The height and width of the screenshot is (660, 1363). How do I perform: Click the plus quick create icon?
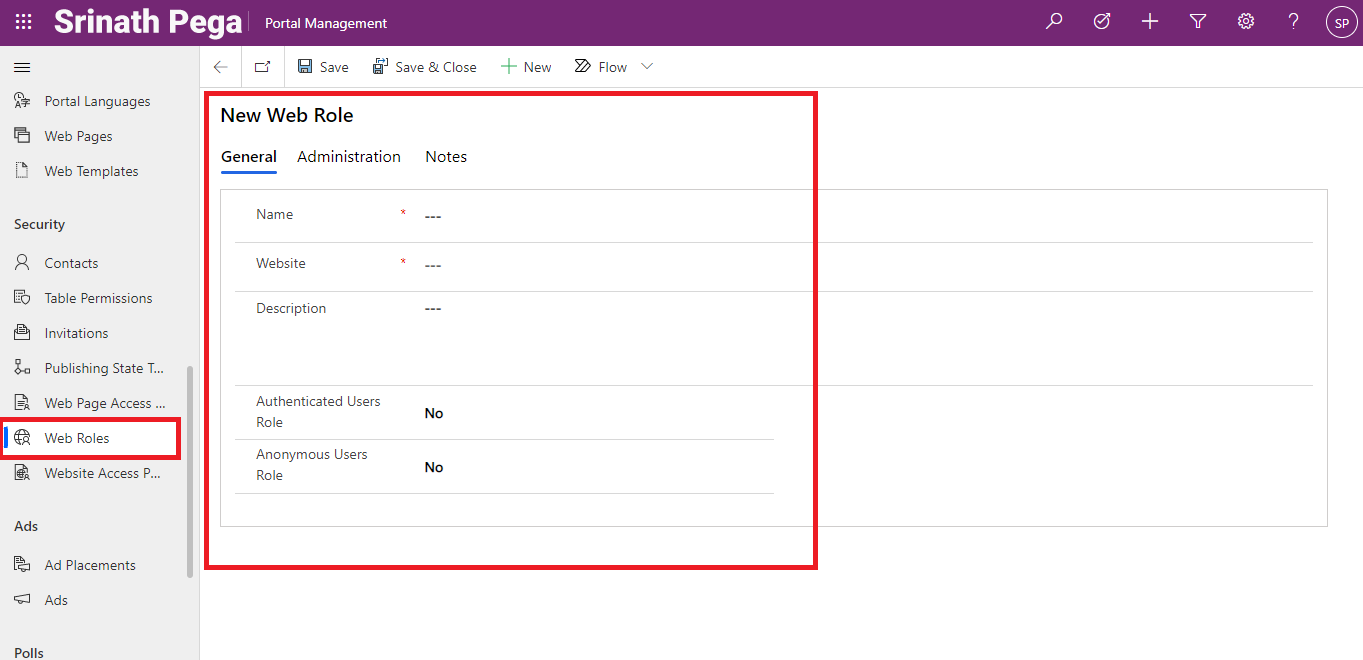pyautogui.click(x=1150, y=22)
